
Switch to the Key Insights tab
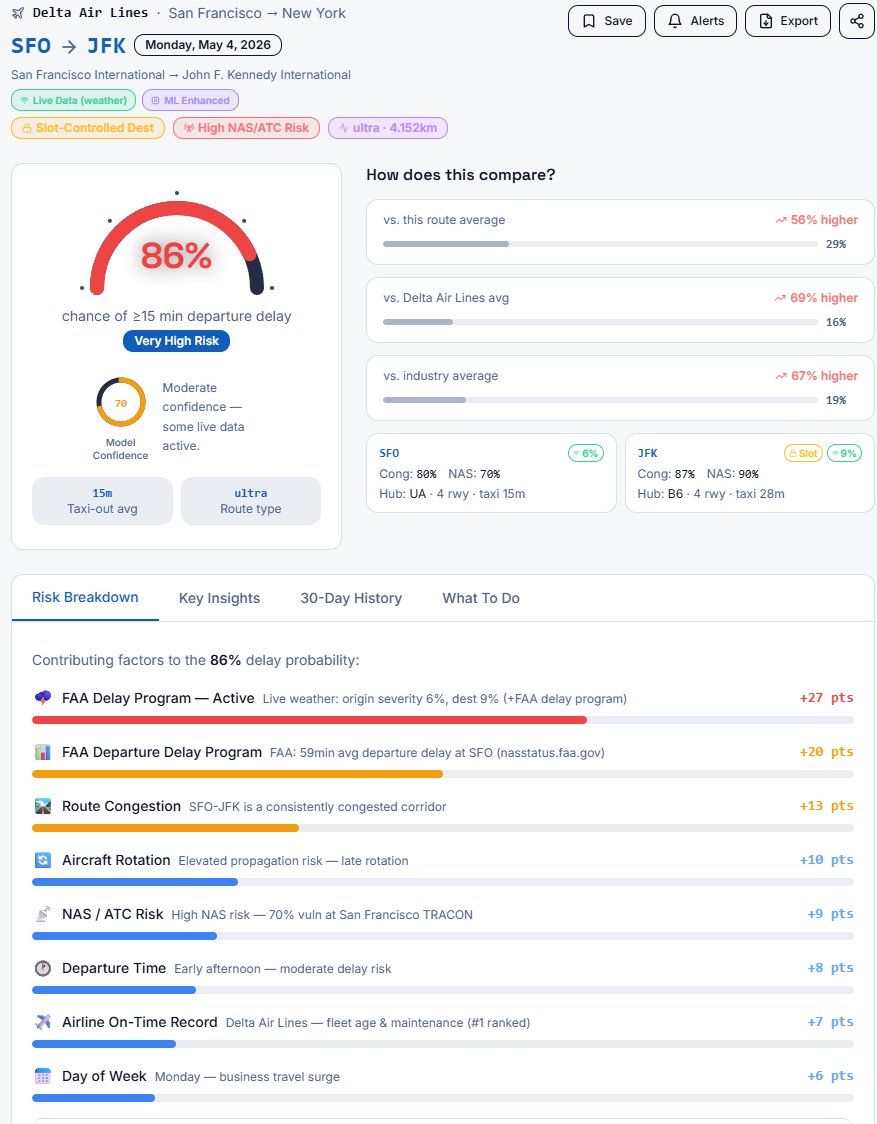coord(219,598)
